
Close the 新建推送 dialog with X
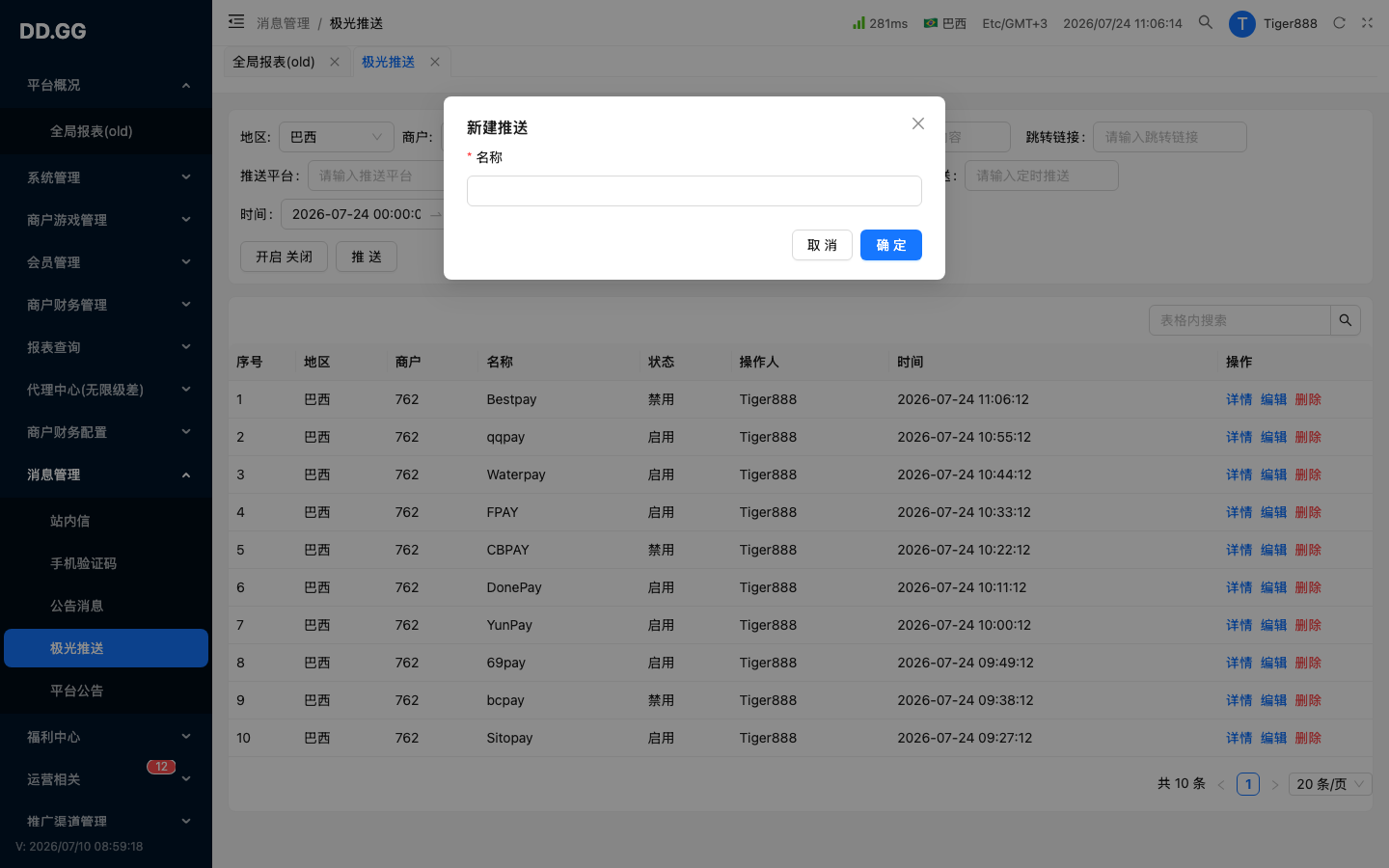918,123
